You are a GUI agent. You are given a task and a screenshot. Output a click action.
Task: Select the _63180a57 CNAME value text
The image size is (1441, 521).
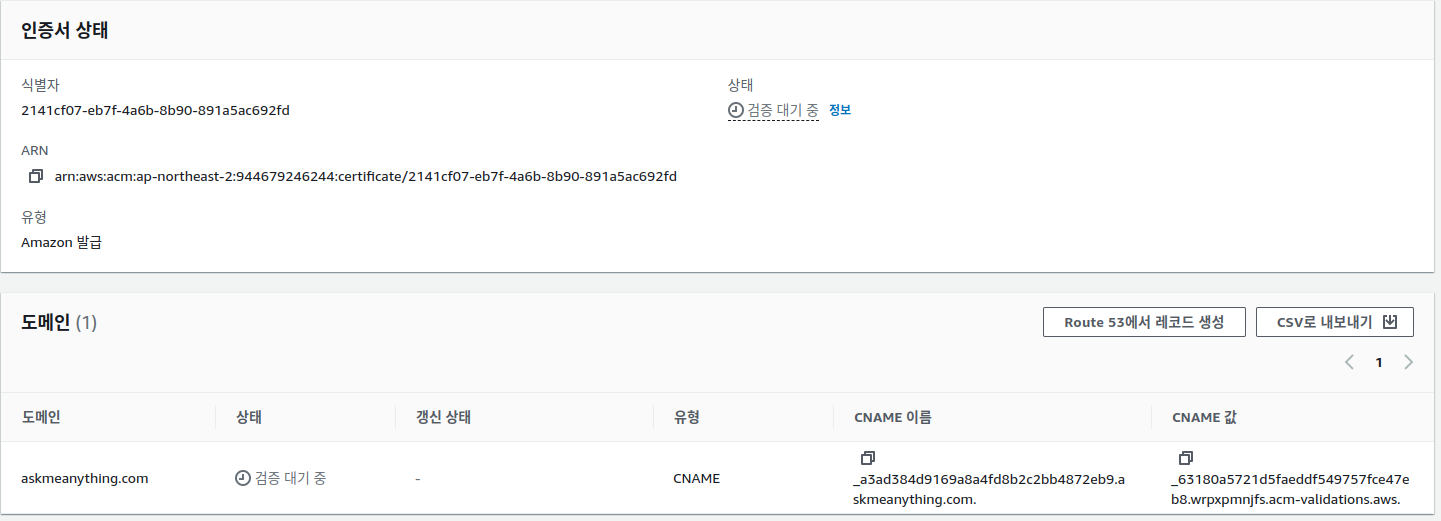(x=1291, y=489)
